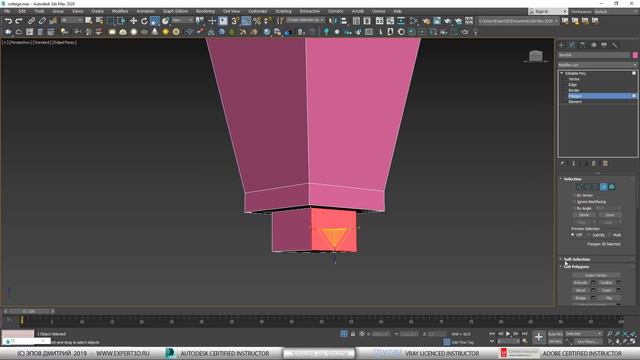The height and width of the screenshot is (360, 640).
Task: Open the Create tab plus icon
Action: [x=562, y=45]
